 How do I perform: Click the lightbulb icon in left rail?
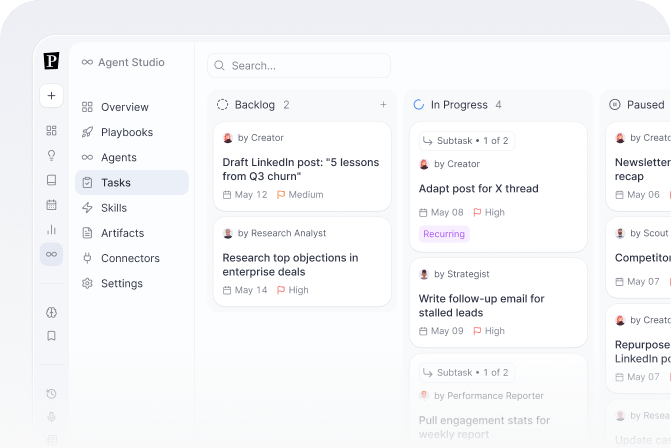pyautogui.click(x=51, y=155)
